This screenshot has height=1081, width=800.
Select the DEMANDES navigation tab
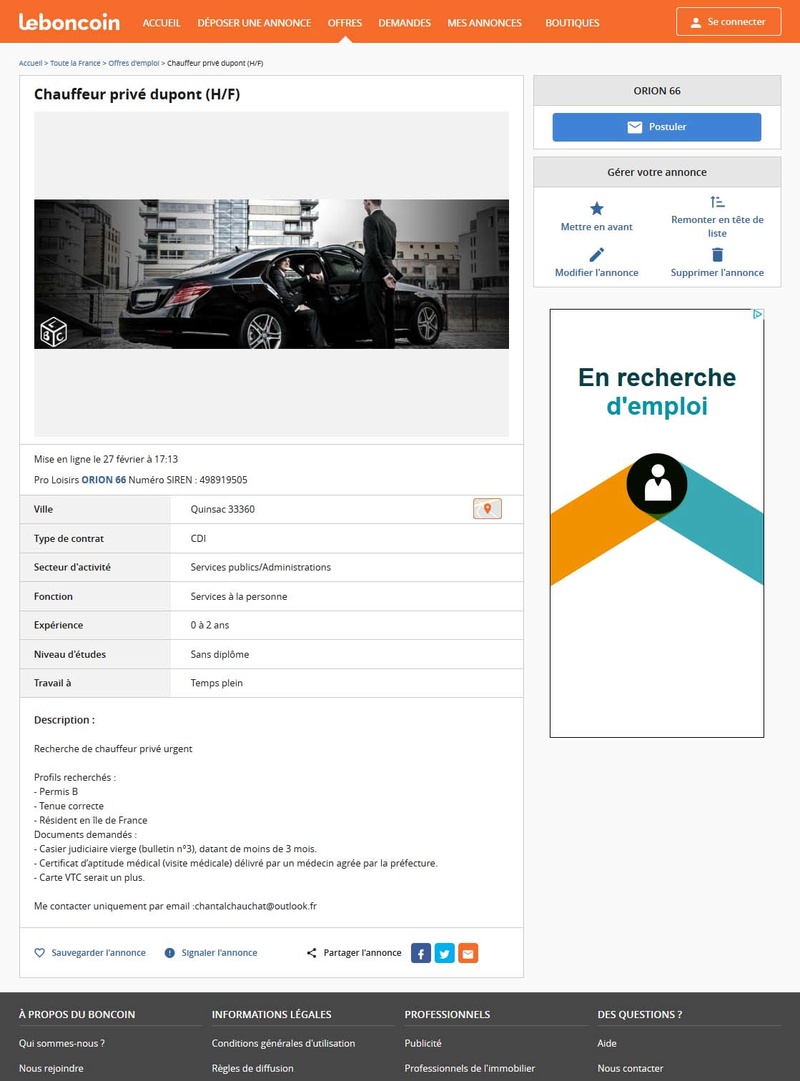pyautogui.click(x=404, y=23)
